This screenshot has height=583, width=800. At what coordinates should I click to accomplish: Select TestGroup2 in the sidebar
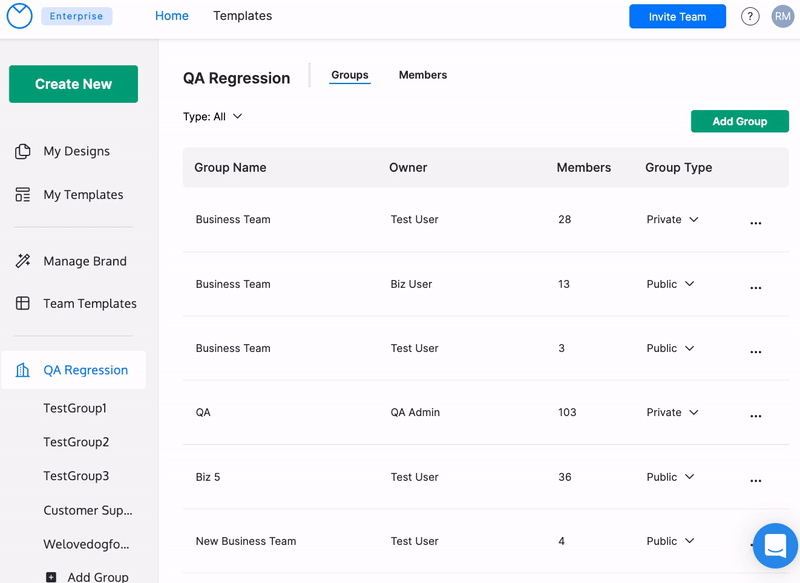click(x=76, y=442)
